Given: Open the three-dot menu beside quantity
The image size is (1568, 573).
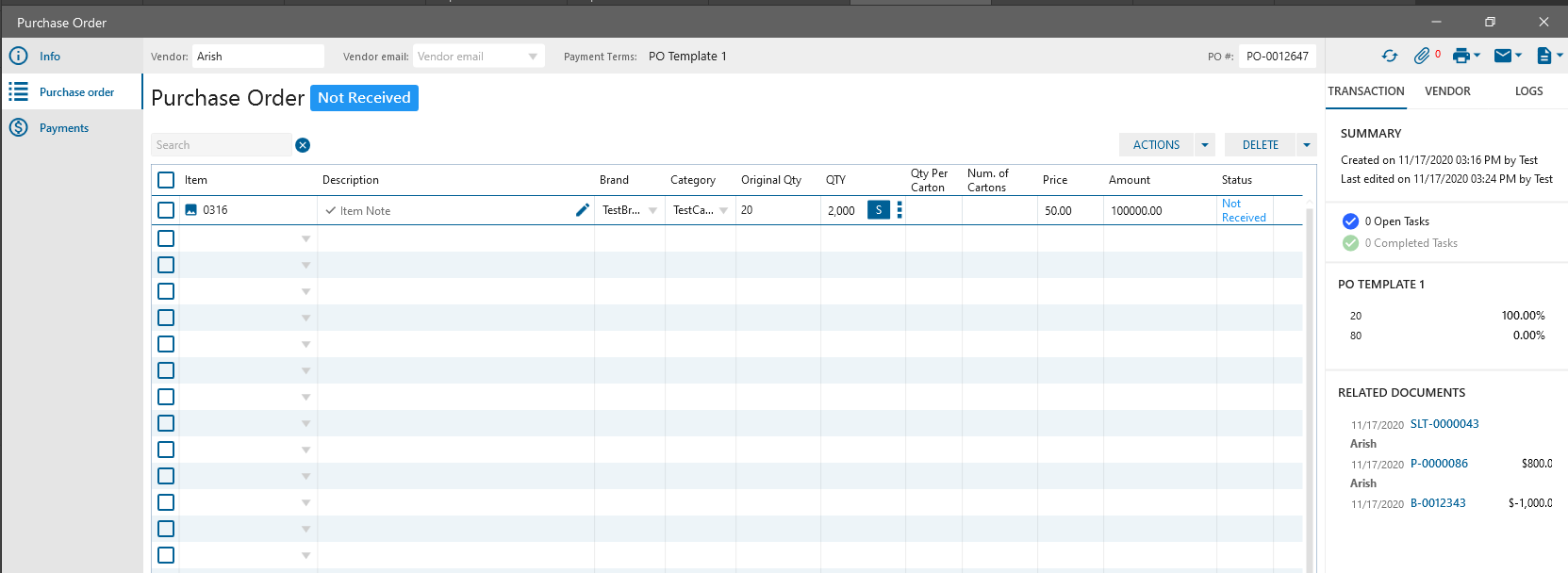Looking at the screenshot, I should point(900,210).
